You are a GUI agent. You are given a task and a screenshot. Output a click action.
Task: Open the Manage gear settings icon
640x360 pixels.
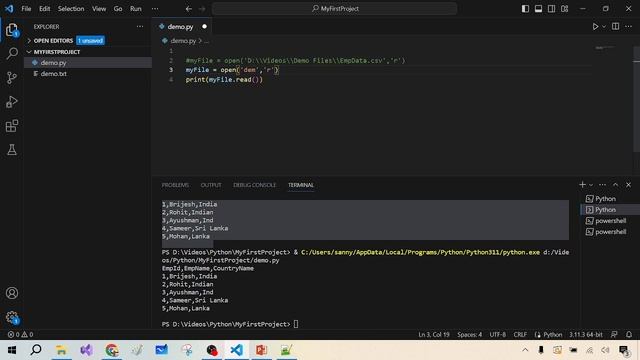point(12,317)
